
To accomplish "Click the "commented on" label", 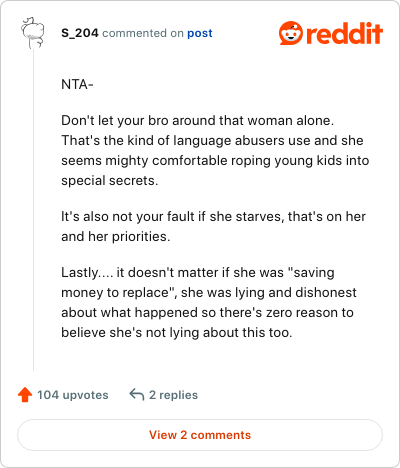I will pyautogui.click(x=143, y=33).
